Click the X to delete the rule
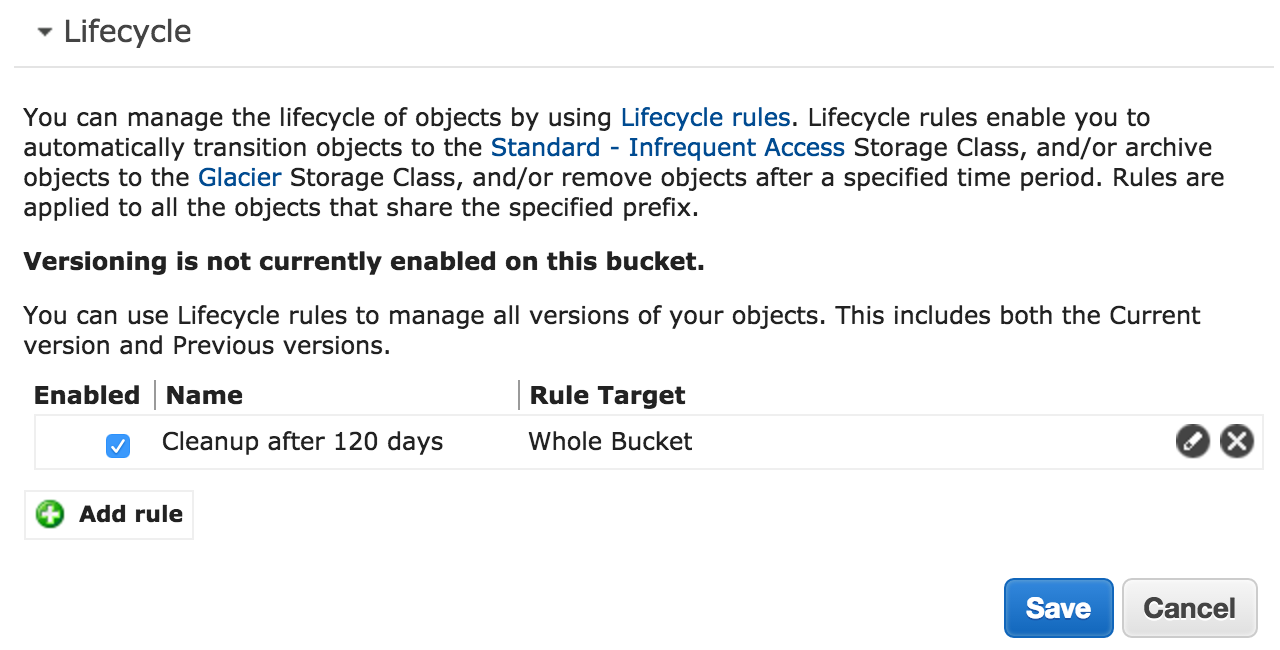Screen dimensions: 1280x650 (x=1236, y=441)
